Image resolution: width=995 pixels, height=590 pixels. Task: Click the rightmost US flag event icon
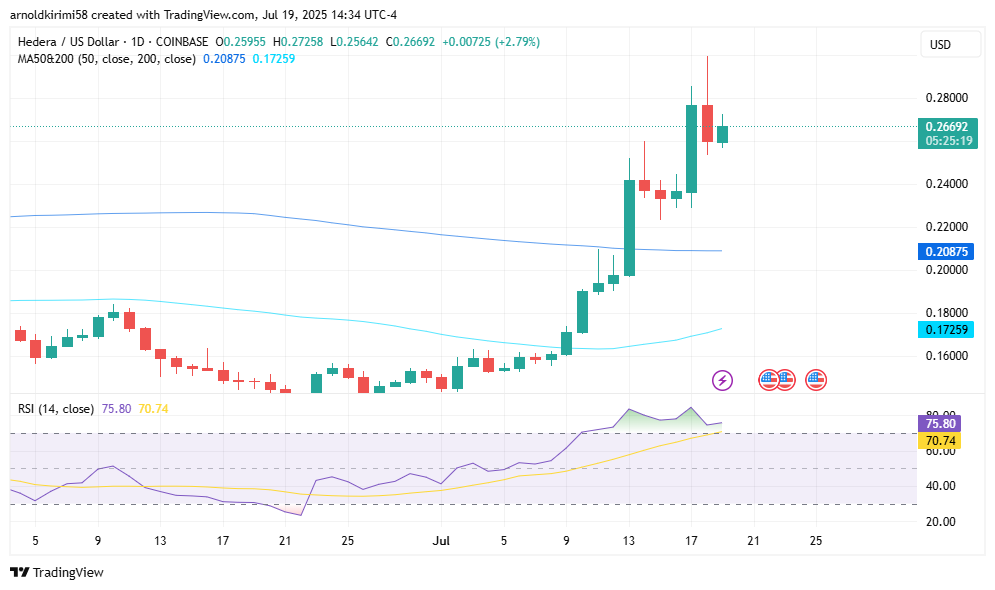click(816, 380)
